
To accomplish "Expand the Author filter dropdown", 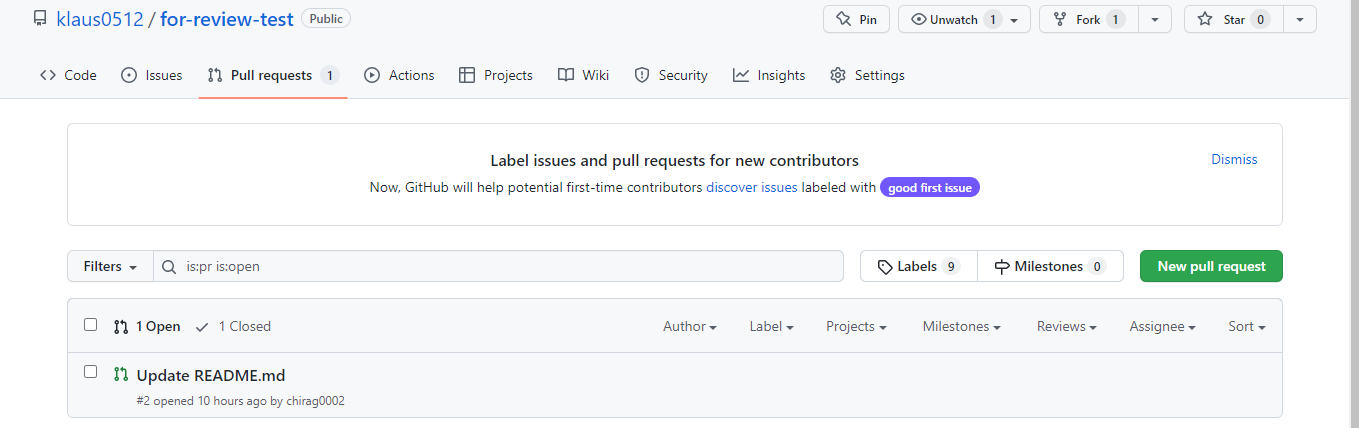I will click(690, 326).
